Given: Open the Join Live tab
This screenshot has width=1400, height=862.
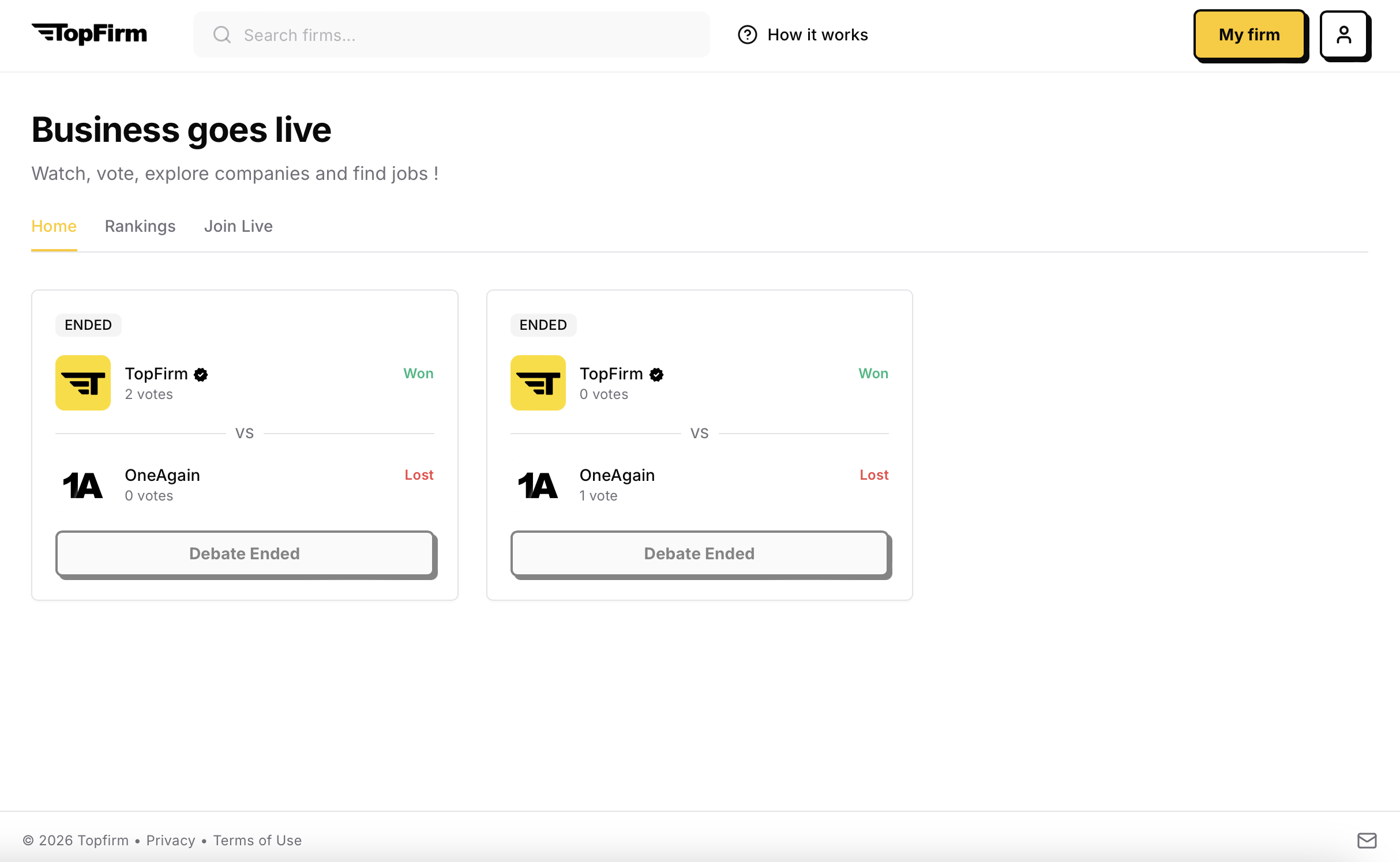Looking at the screenshot, I should point(238,226).
